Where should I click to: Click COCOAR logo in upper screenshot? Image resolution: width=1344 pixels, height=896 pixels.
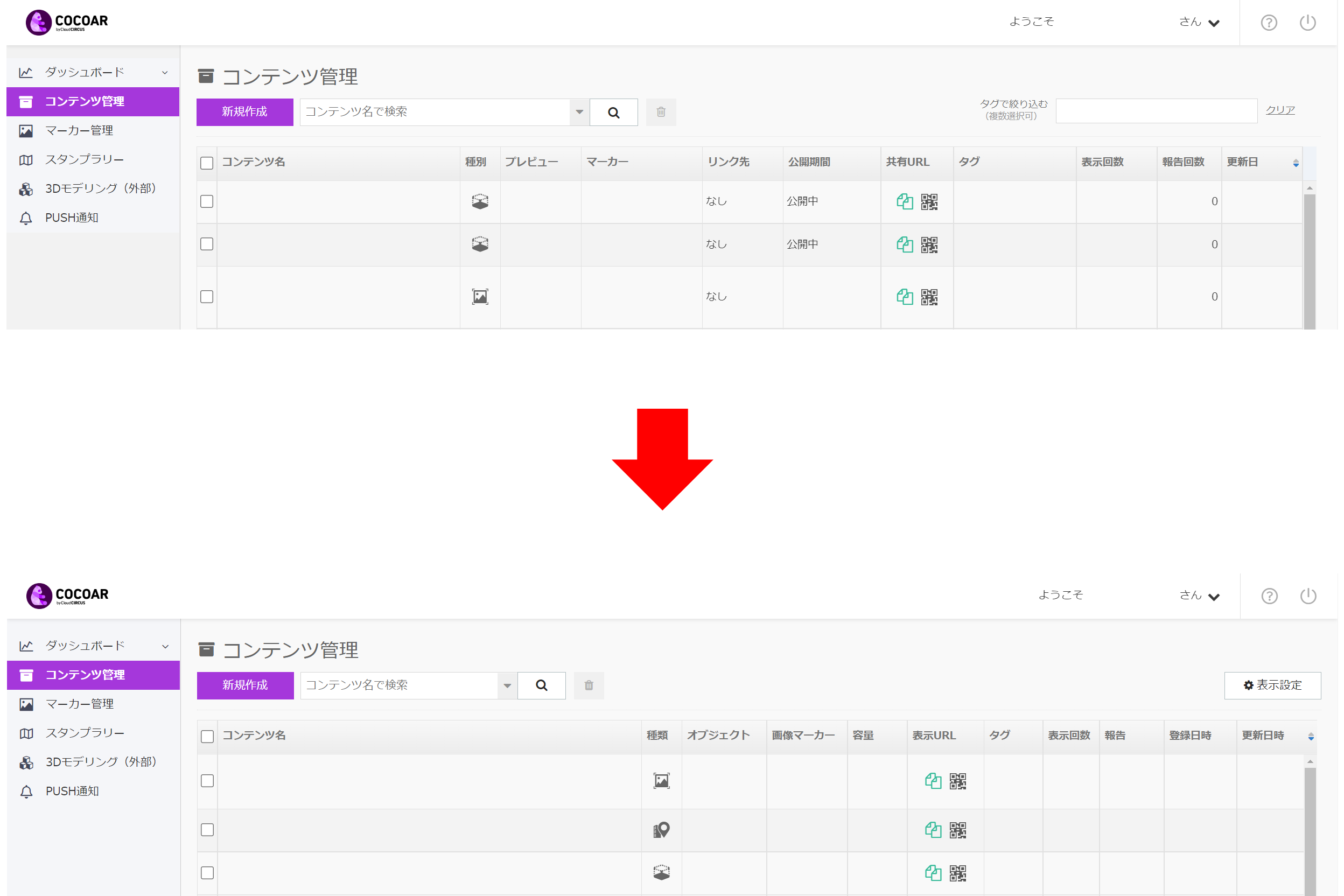click(x=67, y=22)
